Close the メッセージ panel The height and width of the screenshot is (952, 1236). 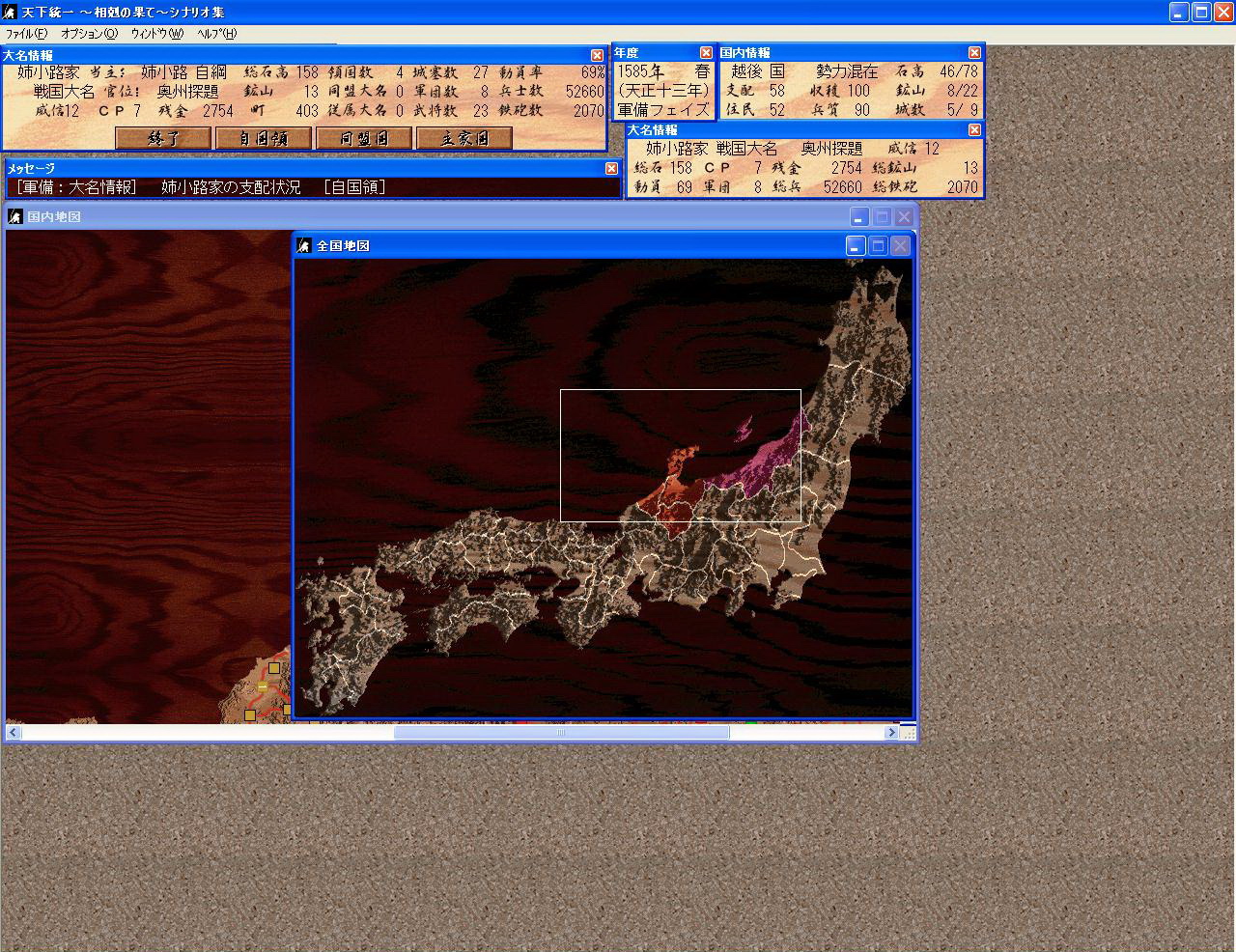(x=611, y=168)
